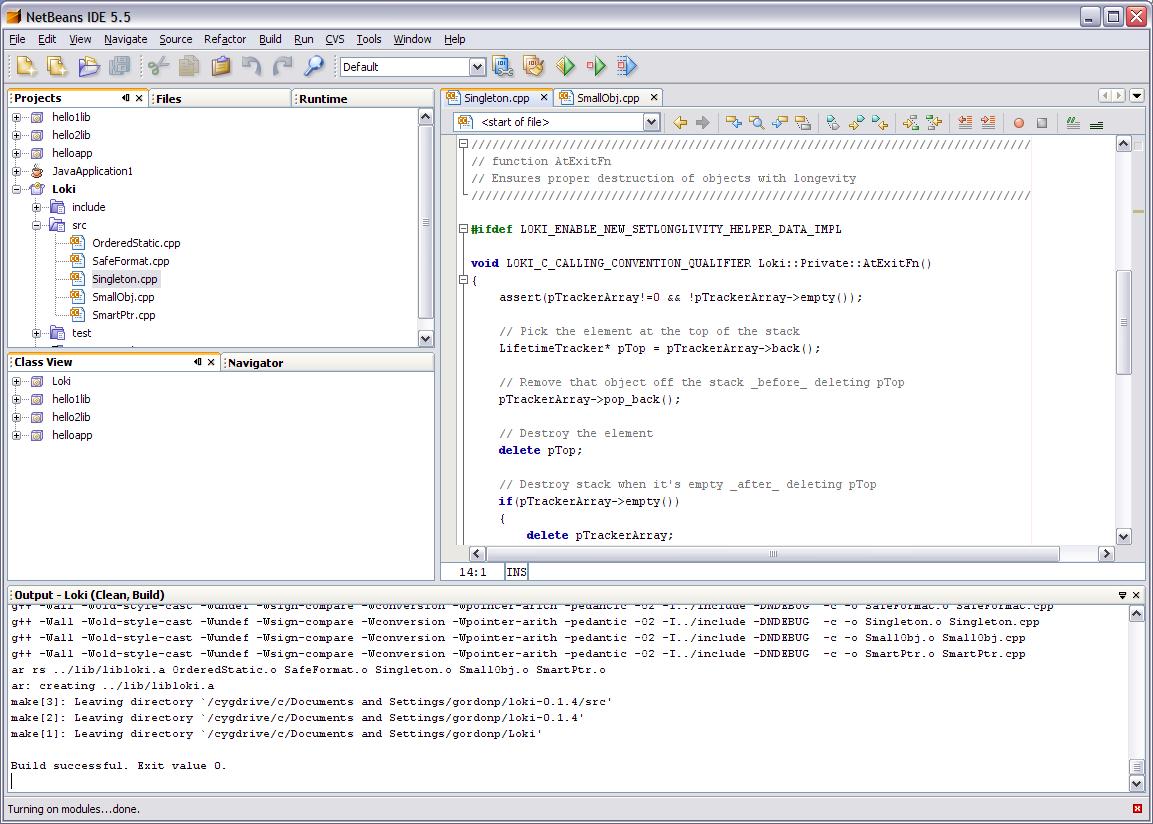Click the INS insert mode indicator

click(x=516, y=572)
